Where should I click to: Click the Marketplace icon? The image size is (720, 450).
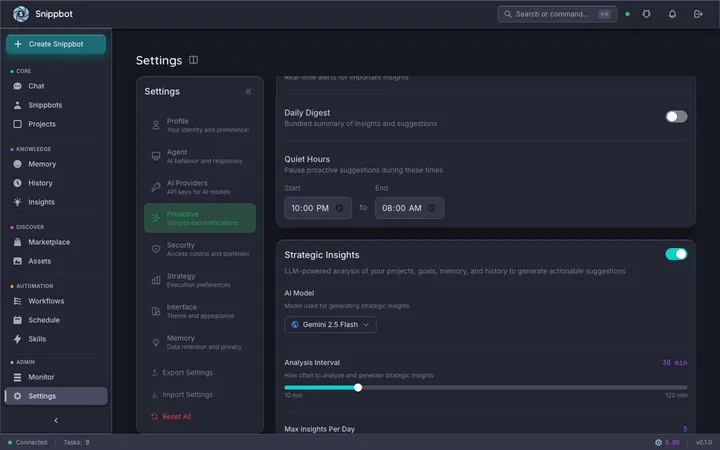pyautogui.click(x=17, y=242)
